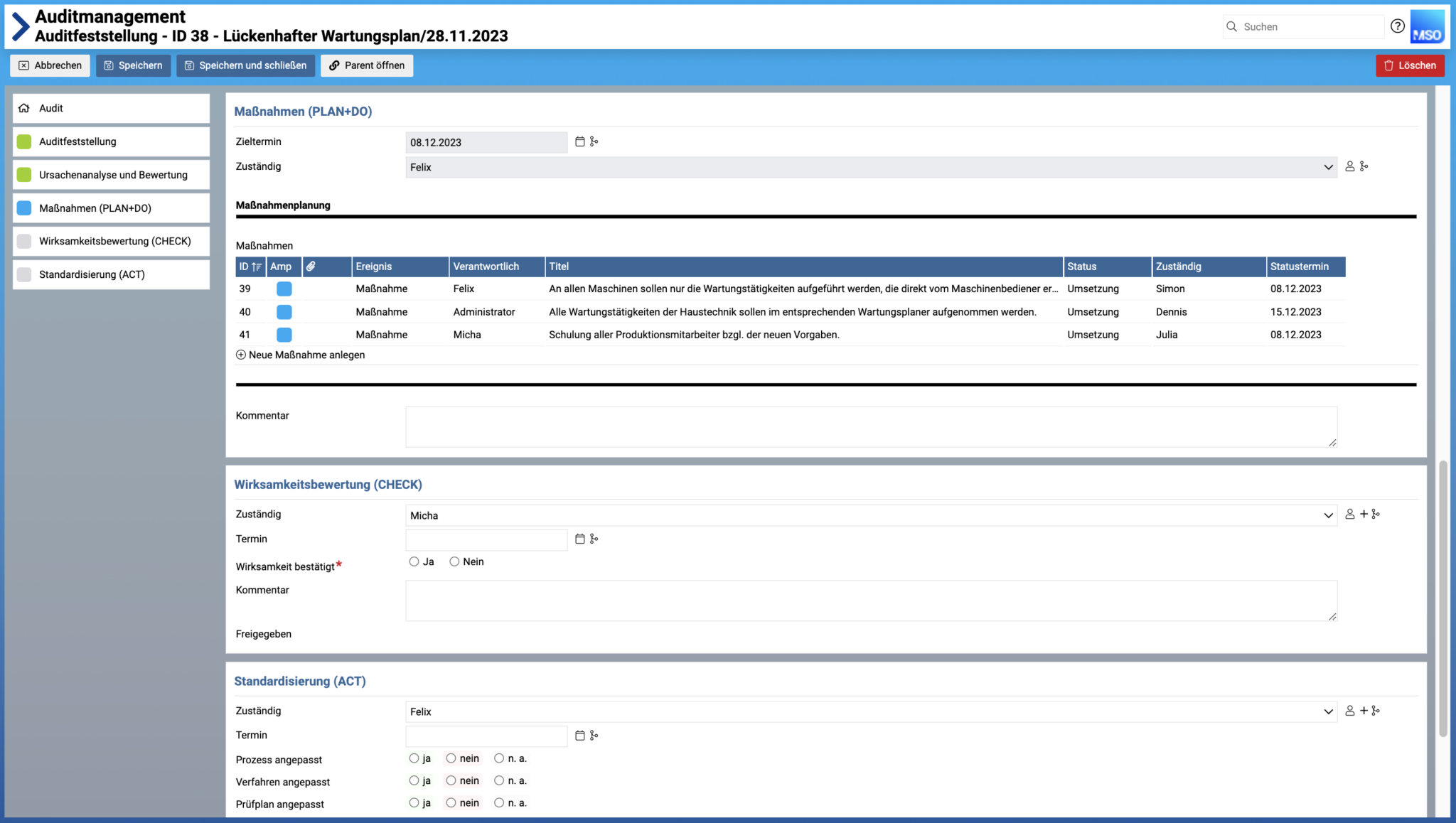1456x823 pixels.
Task: Click Neue Maßnahme anlegen link
Action: pos(301,355)
